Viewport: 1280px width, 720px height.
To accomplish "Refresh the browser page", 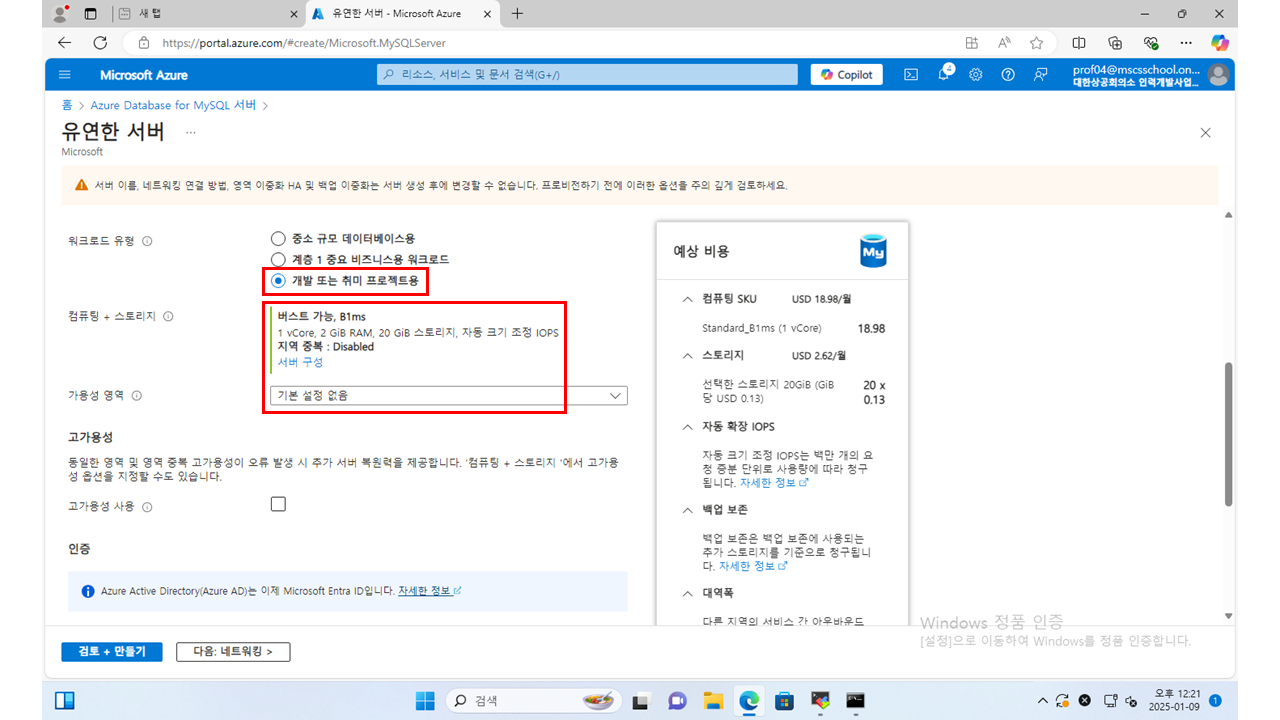I will (100, 43).
